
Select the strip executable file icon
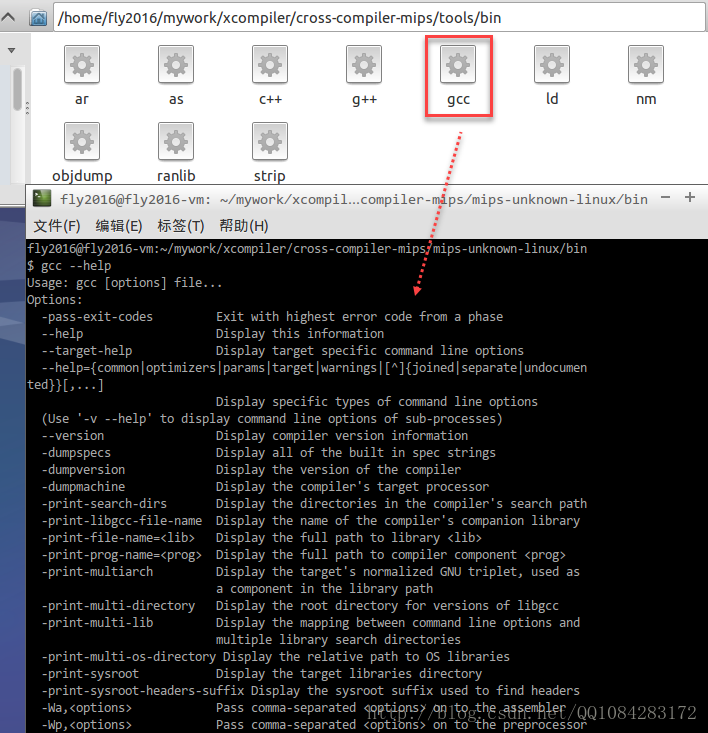point(270,142)
